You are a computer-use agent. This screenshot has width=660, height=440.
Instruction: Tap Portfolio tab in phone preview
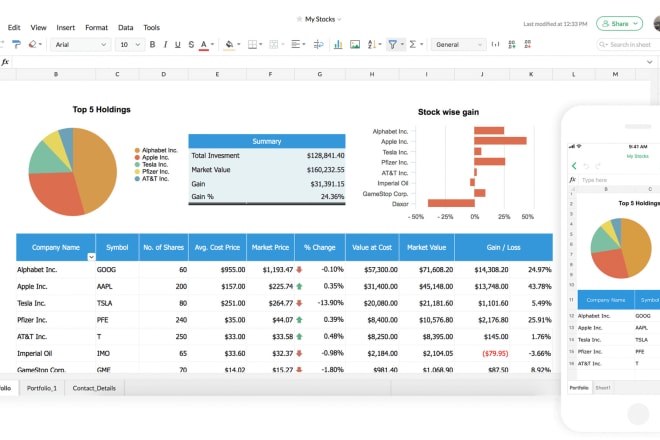point(579,388)
